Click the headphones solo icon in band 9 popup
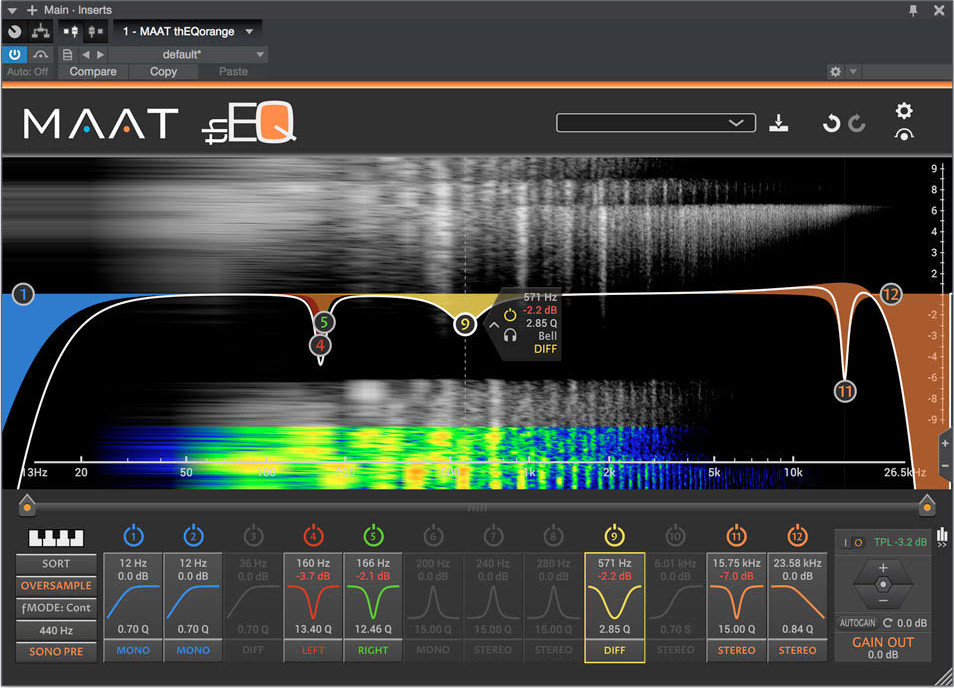 tap(510, 336)
